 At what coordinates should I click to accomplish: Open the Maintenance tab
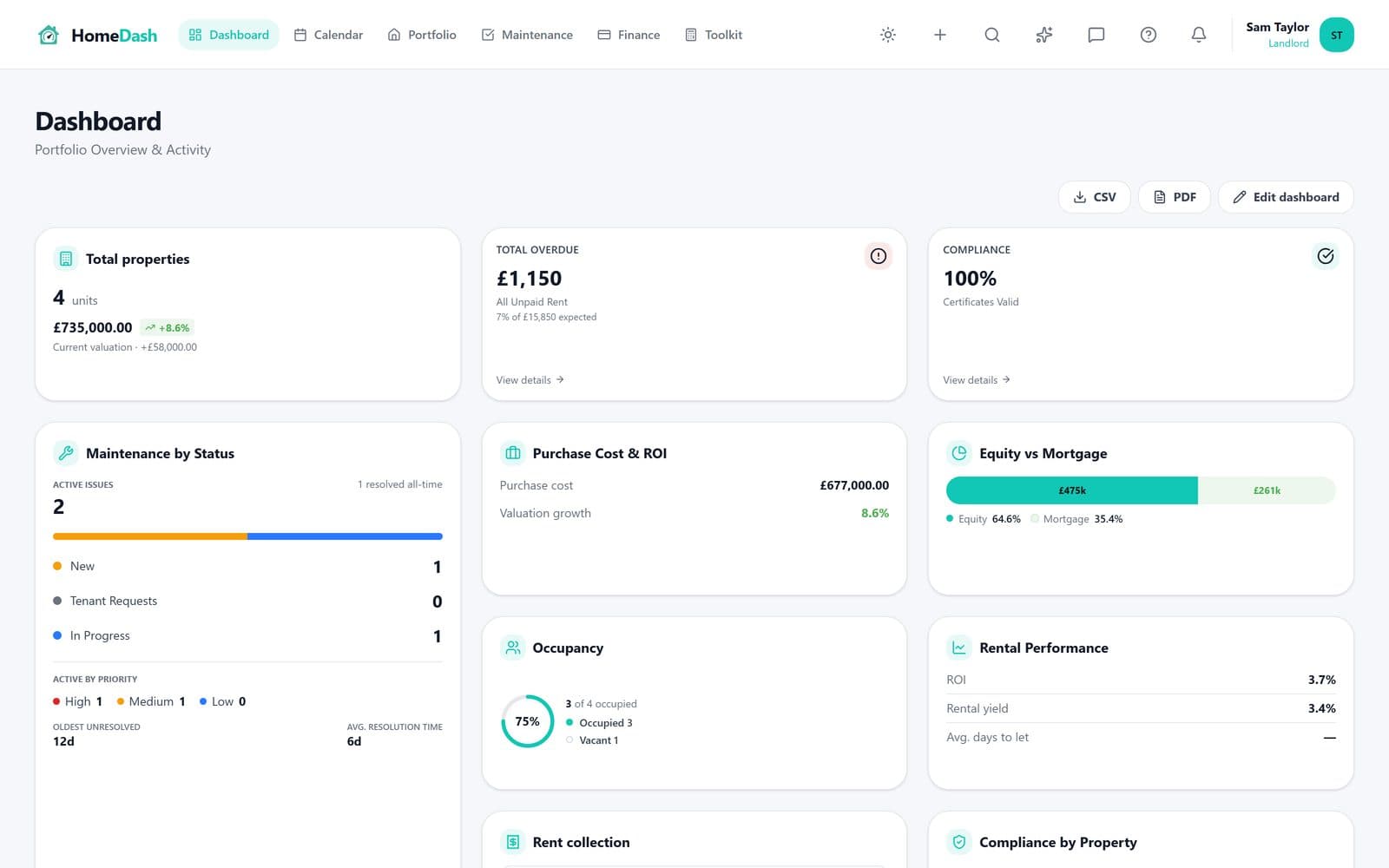coord(527,35)
